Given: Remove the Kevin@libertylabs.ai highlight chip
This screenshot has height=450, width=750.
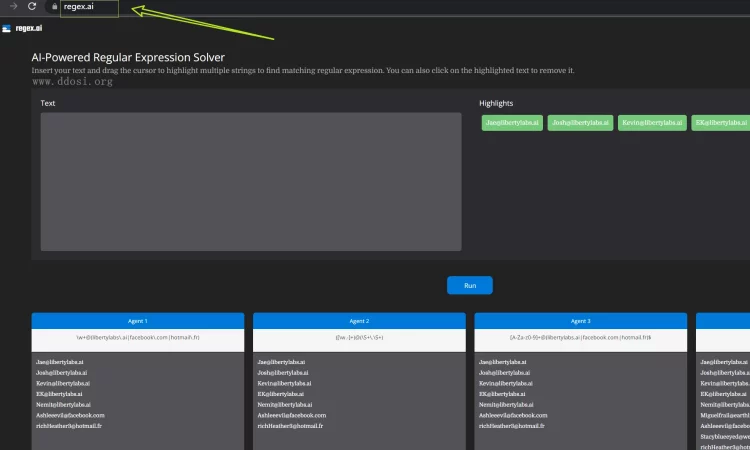Looking at the screenshot, I should (x=652, y=123).
